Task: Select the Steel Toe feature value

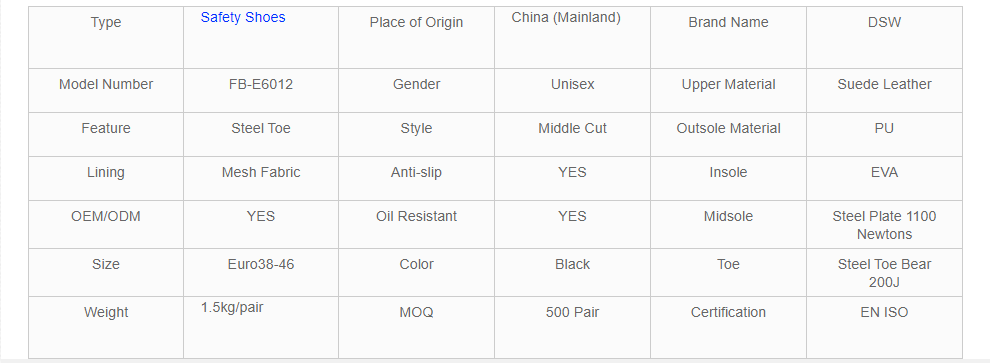Action: click(x=261, y=129)
